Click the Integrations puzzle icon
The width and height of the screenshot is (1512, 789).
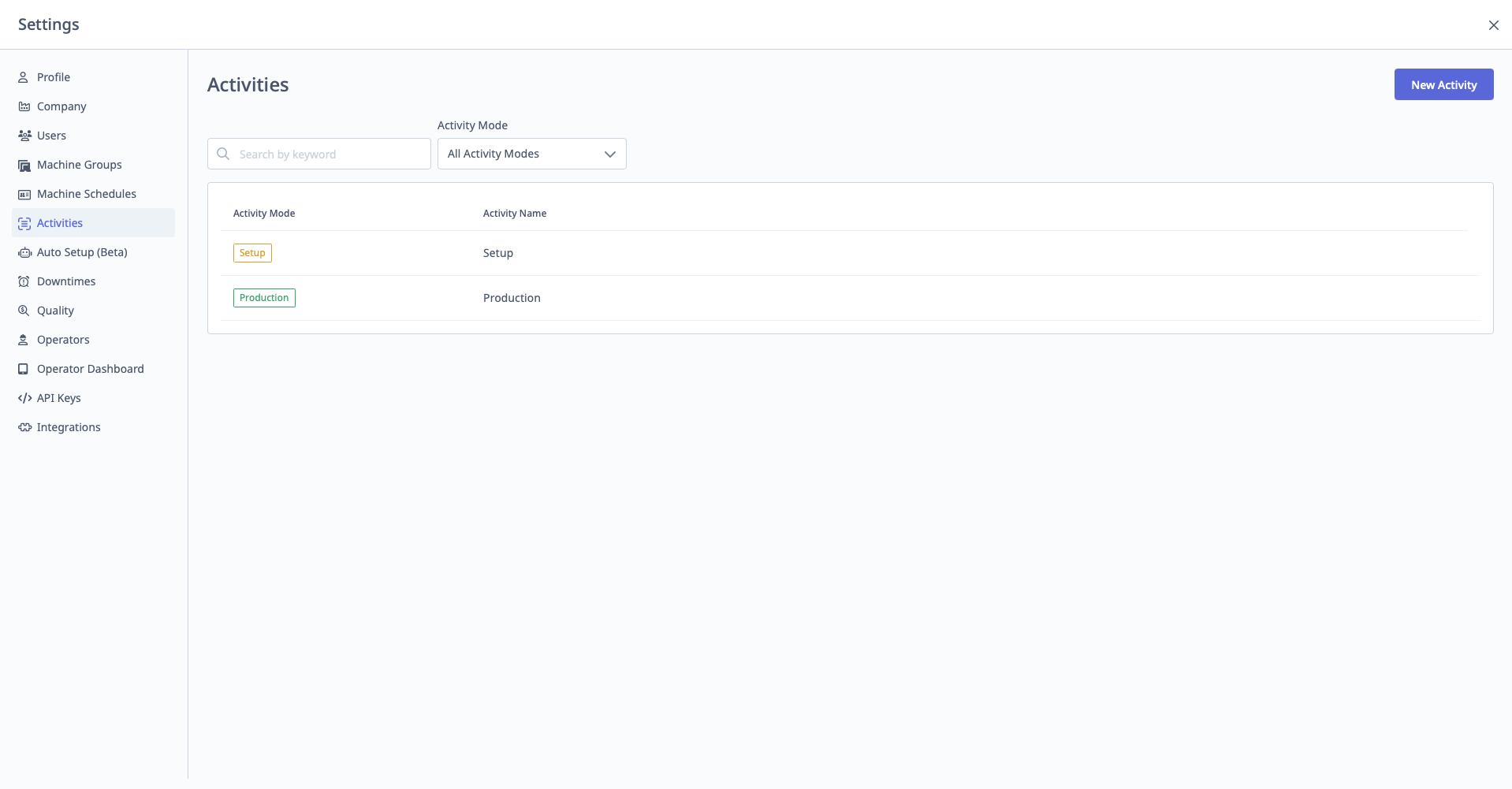click(x=24, y=427)
